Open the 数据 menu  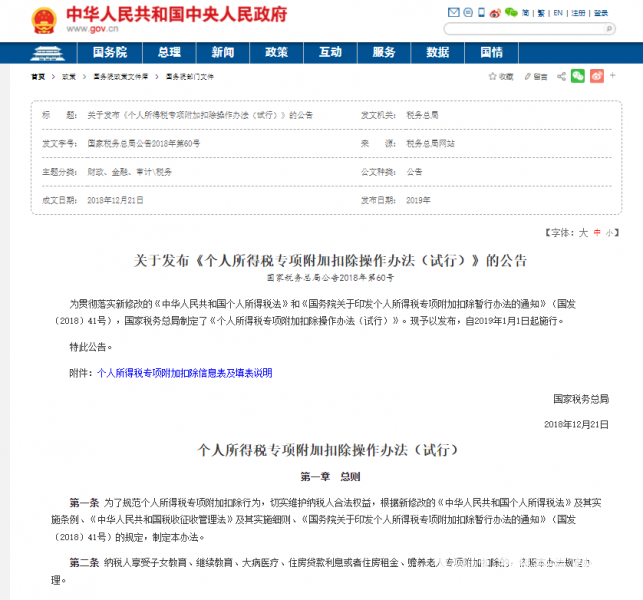[x=438, y=52]
